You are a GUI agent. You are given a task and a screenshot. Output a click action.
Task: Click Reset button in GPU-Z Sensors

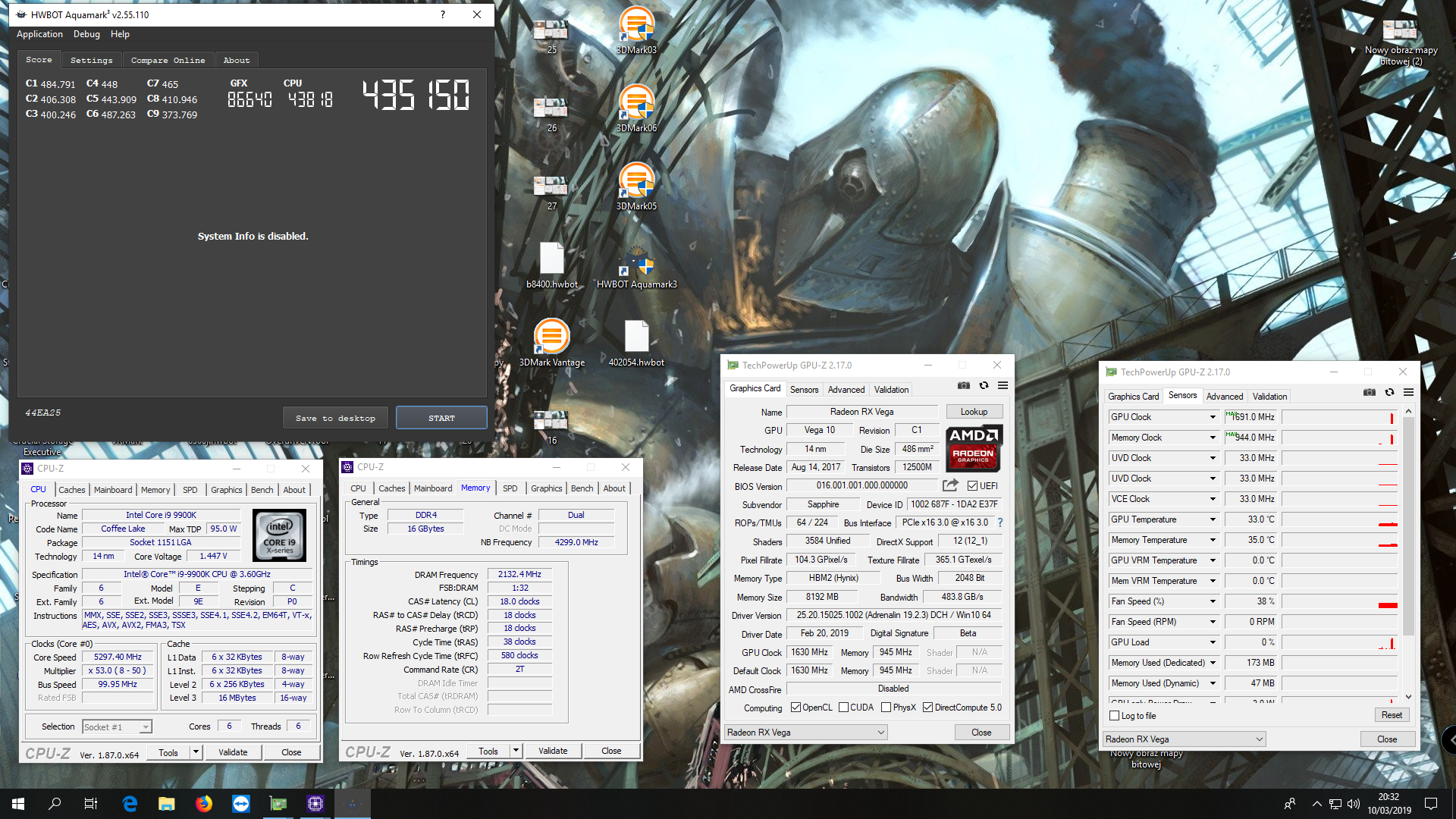tap(1392, 715)
